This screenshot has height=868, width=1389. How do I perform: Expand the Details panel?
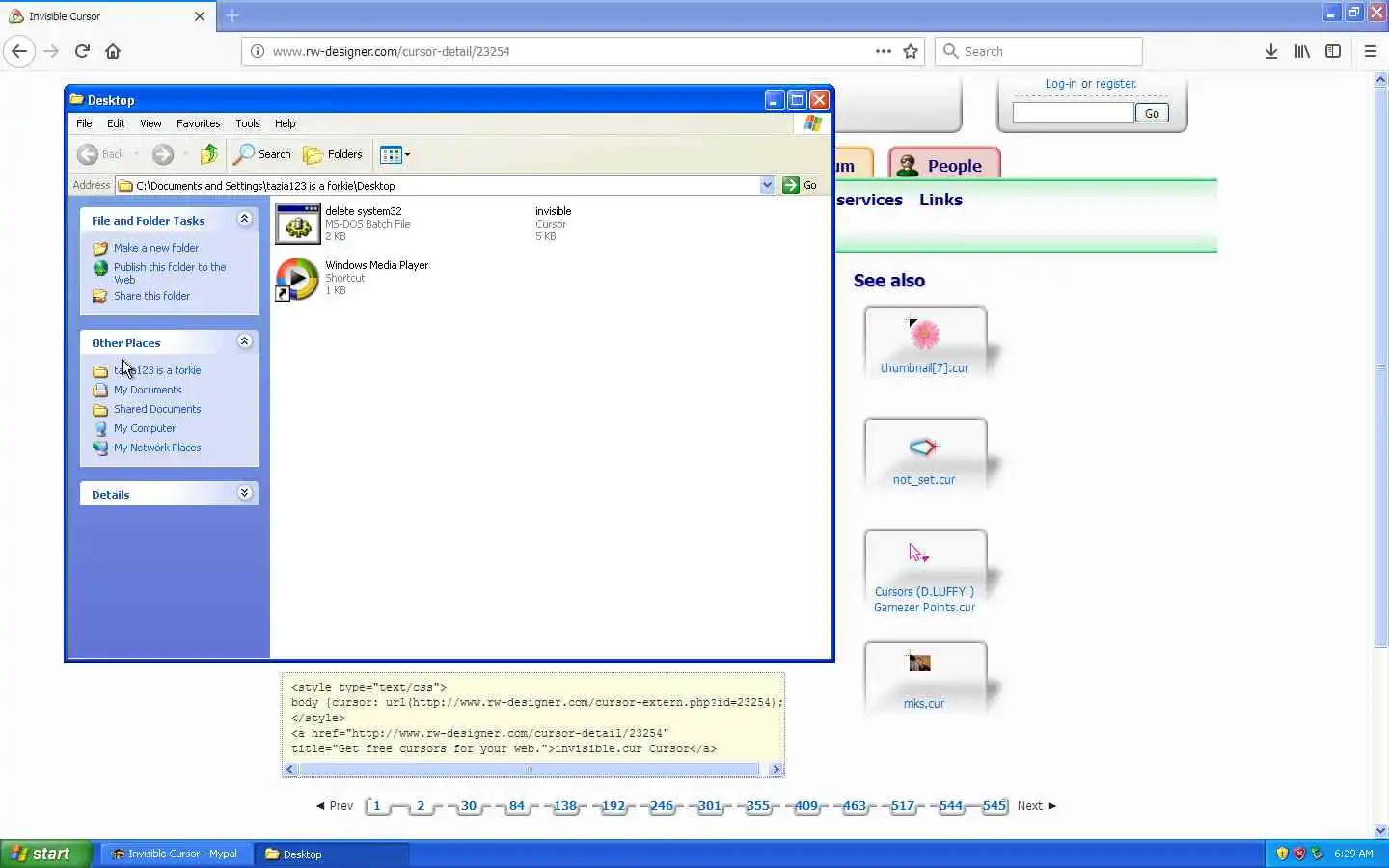[244, 493]
